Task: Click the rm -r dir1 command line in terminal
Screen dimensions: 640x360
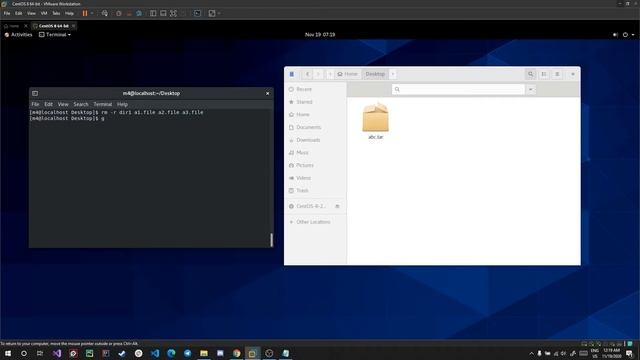Action: [x=116, y=112]
